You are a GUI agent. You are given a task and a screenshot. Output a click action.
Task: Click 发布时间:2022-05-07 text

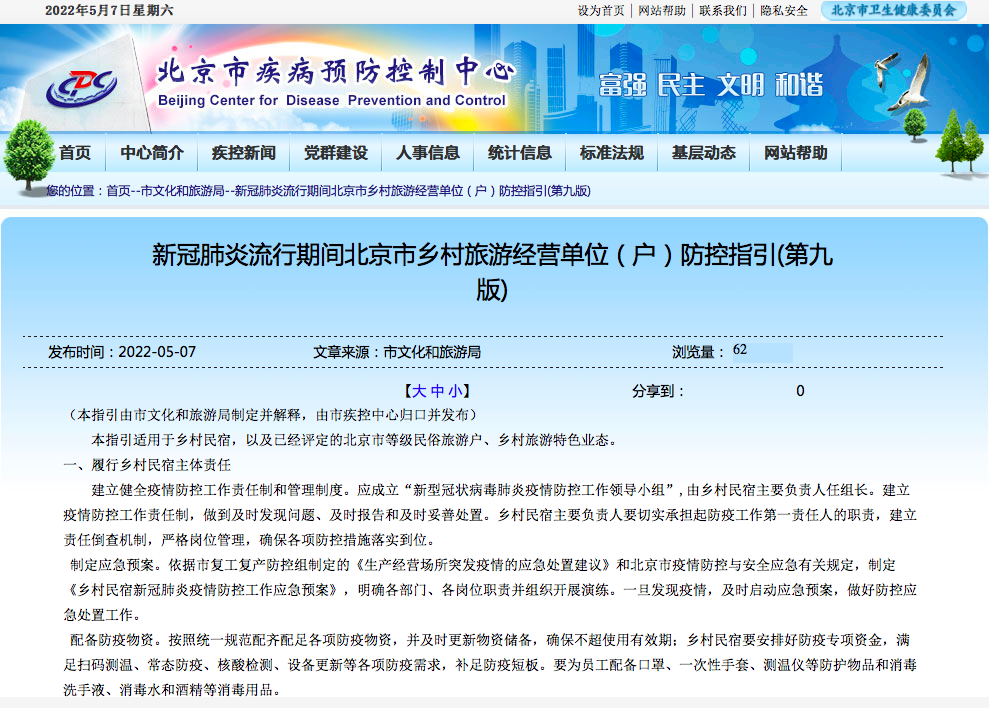pos(122,352)
